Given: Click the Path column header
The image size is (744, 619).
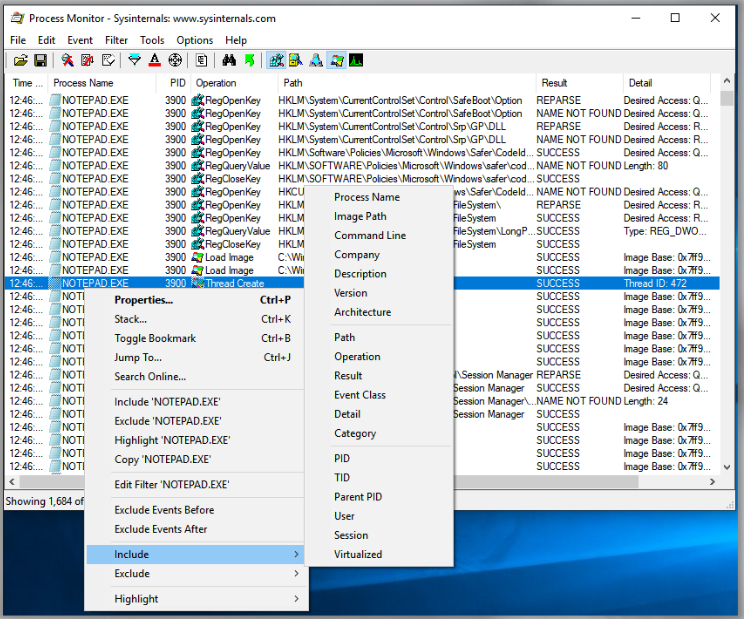Looking at the screenshot, I should pyautogui.click(x=407, y=83).
